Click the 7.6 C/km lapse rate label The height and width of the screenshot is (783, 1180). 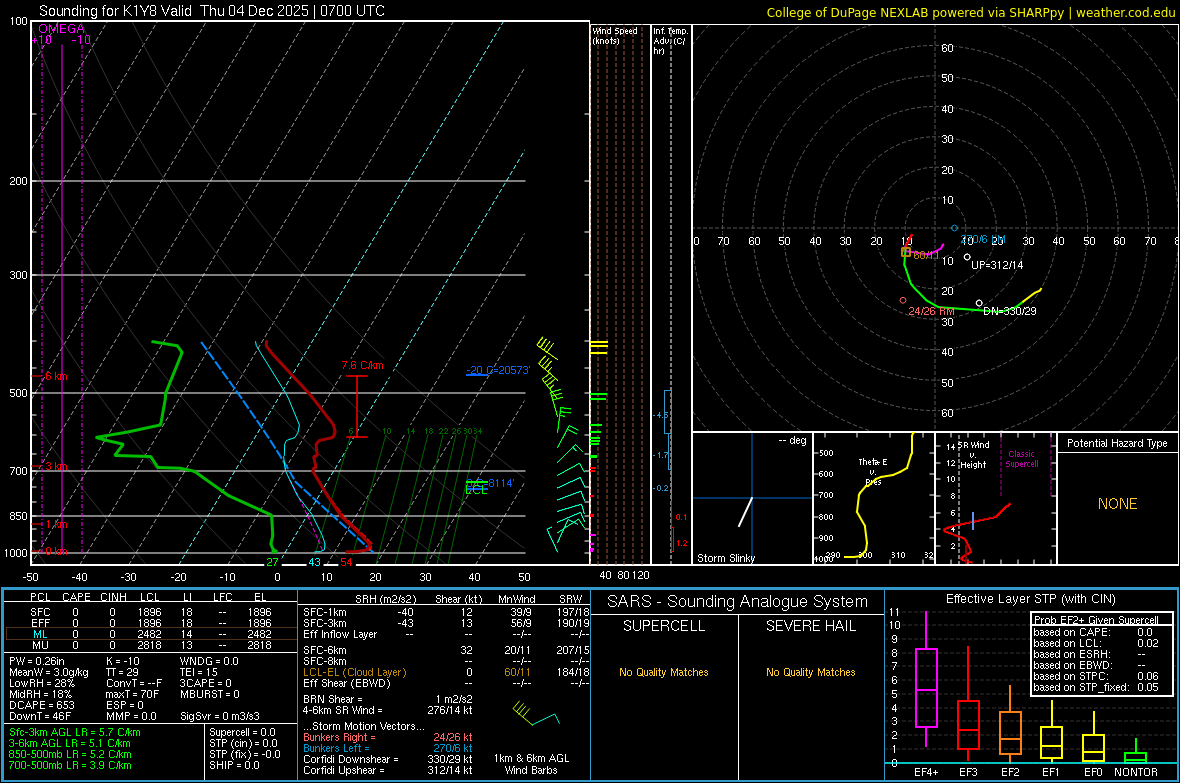(x=362, y=365)
